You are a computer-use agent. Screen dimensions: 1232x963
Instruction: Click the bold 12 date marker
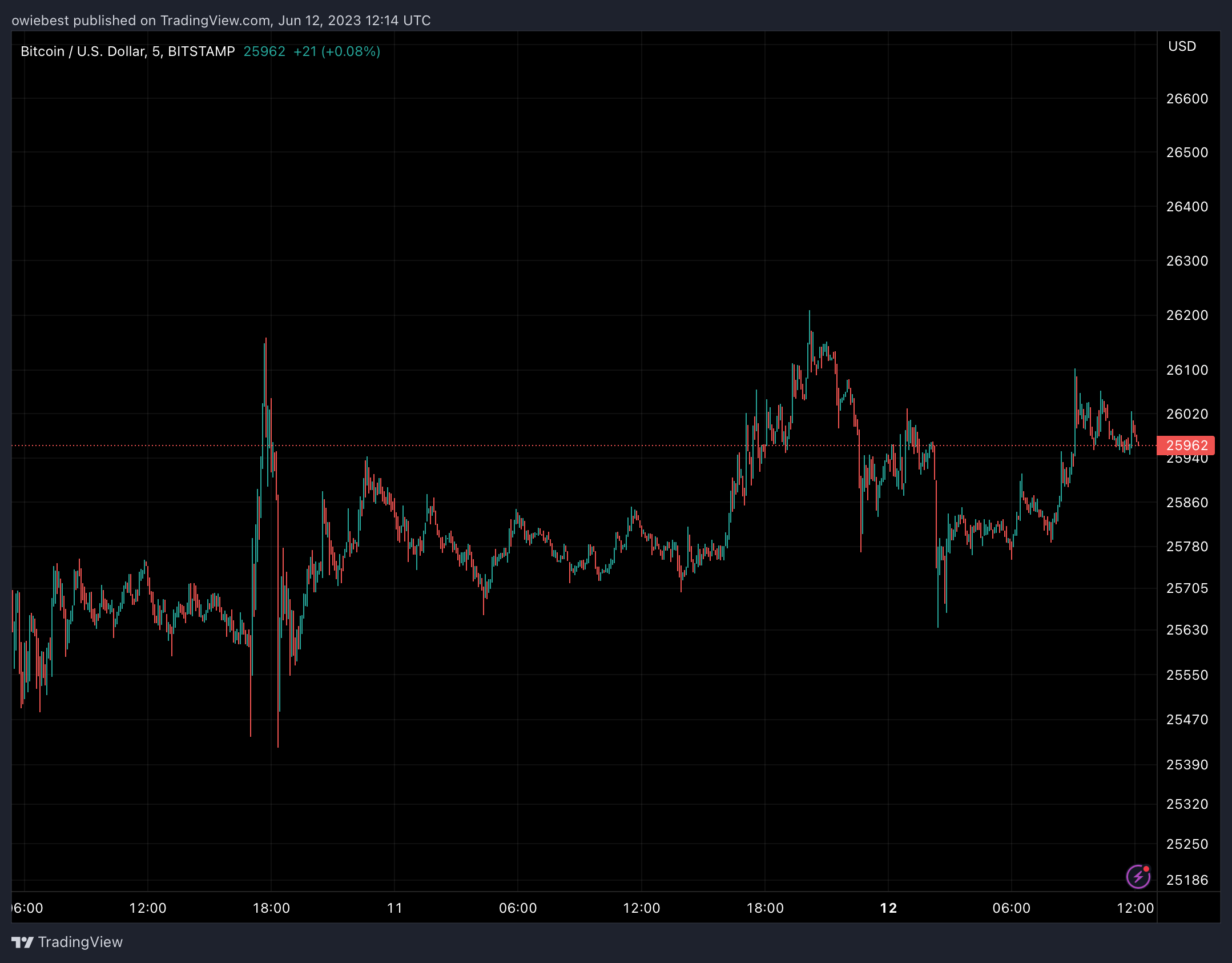pos(888,908)
